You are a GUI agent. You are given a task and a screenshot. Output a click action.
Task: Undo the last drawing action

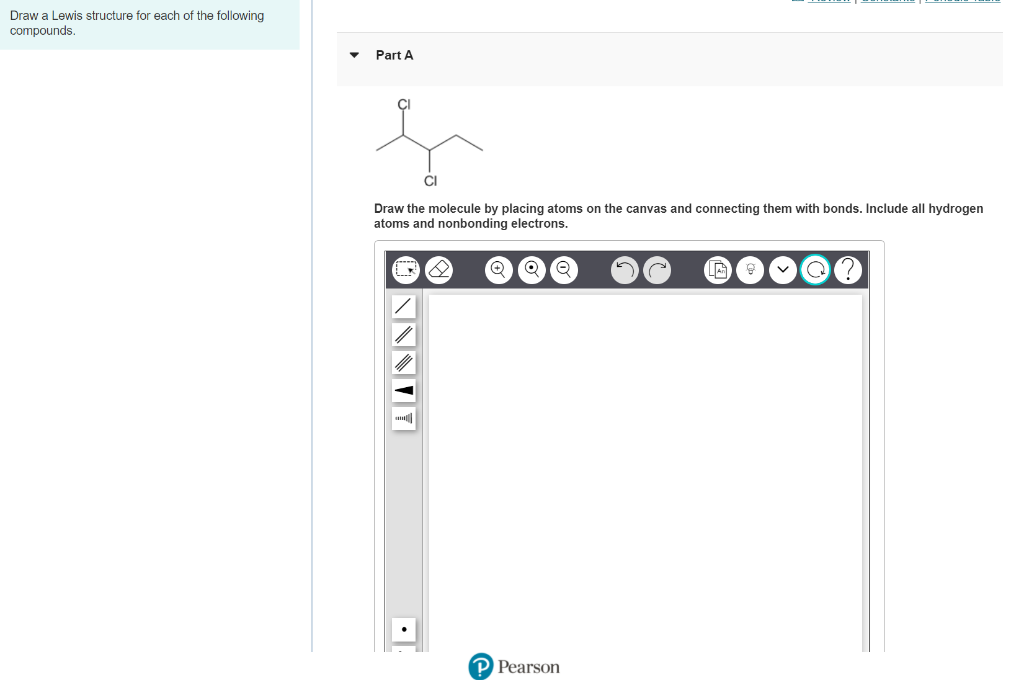click(x=624, y=270)
